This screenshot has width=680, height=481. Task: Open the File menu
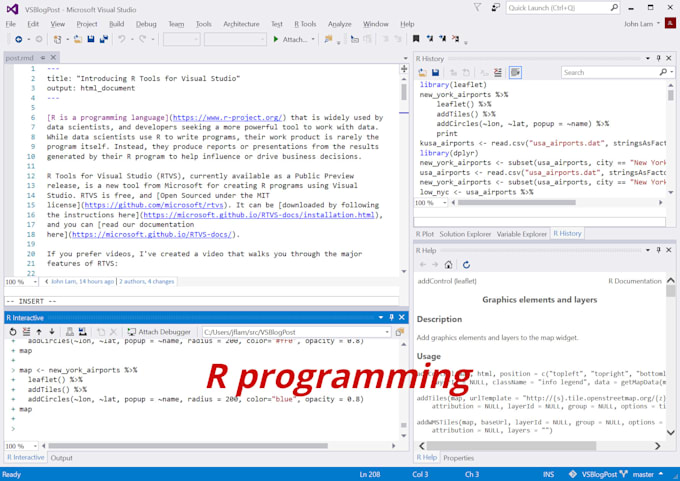[10, 24]
